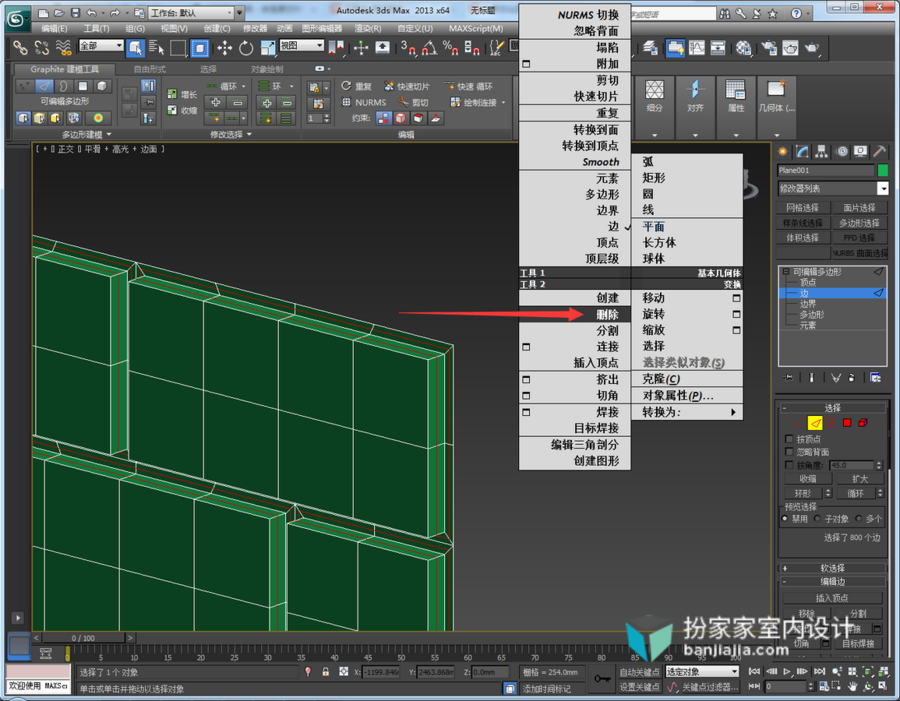Open the 工作台 workspace dropdown
Viewport: 900px width, 701px height.
click(191, 13)
